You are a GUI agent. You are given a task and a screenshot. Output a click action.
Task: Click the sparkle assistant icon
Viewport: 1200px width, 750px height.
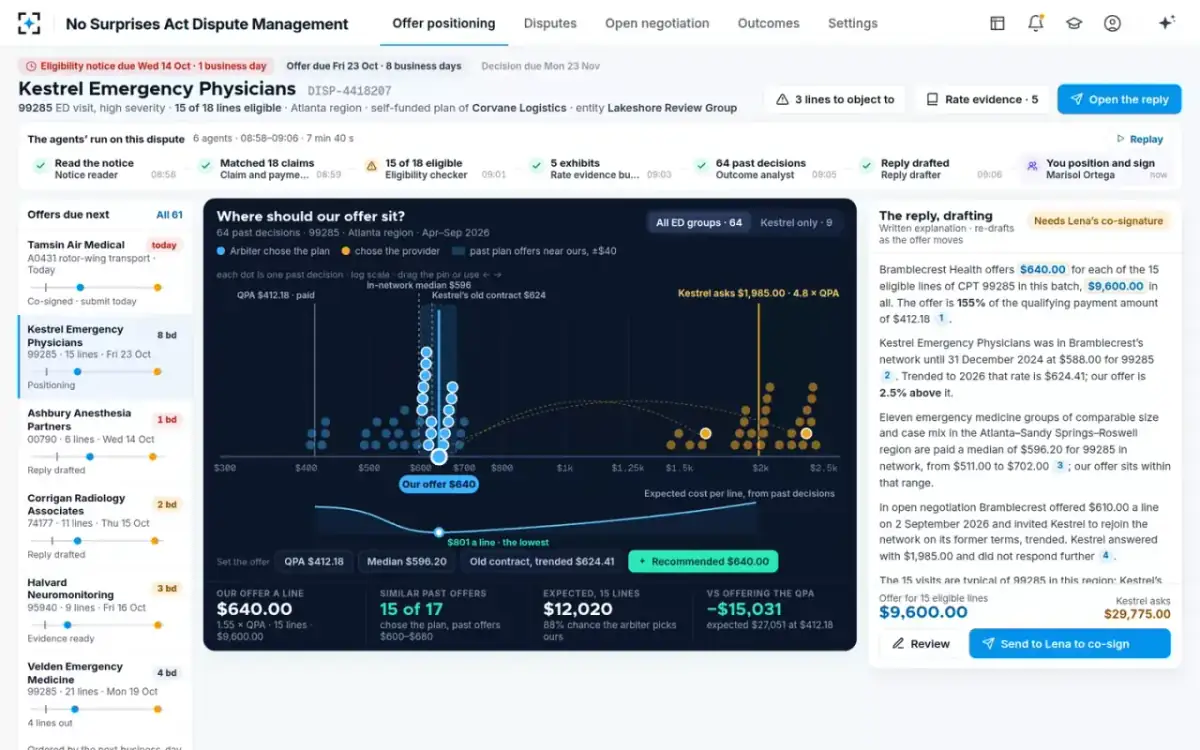[x=1166, y=23]
